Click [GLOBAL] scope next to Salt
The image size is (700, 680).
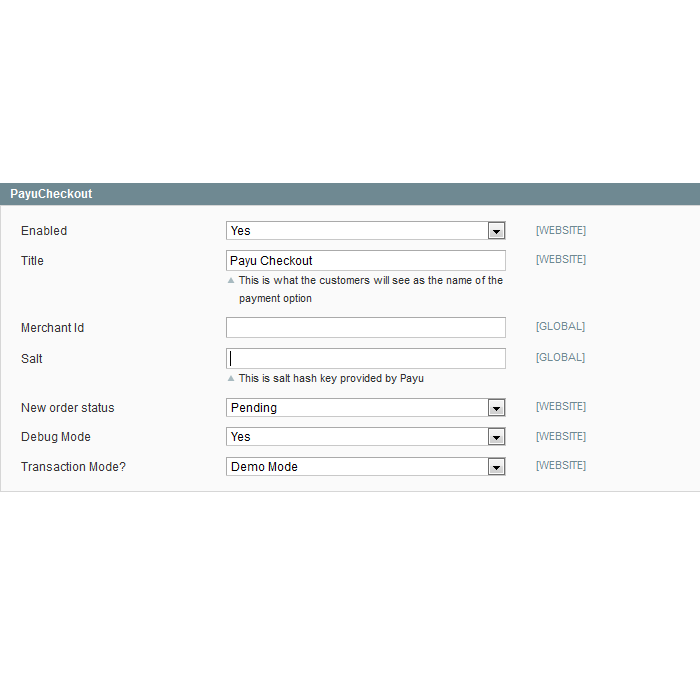tap(560, 357)
